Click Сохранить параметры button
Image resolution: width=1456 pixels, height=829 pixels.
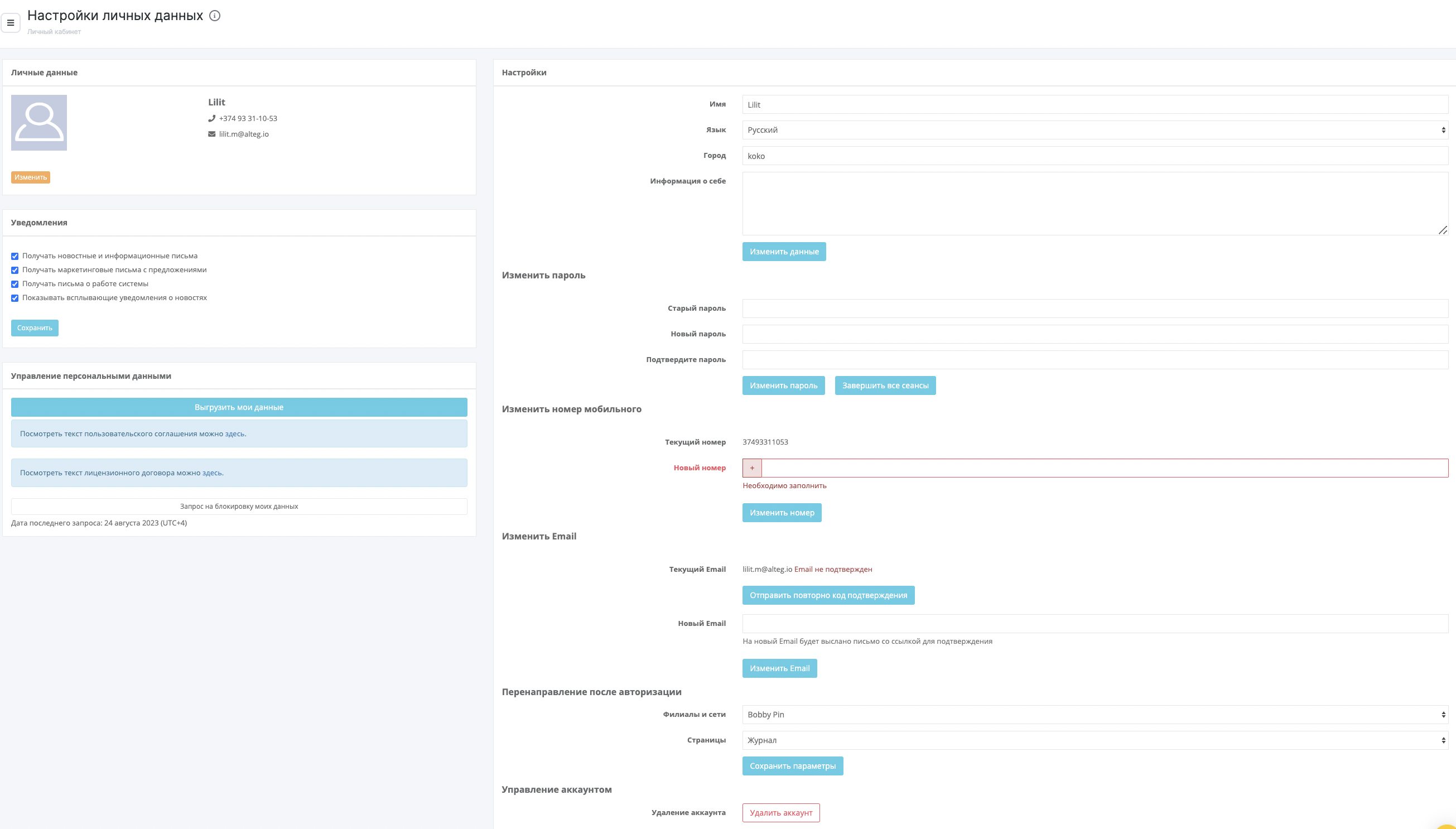pyautogui.click(x=792, y=767)
